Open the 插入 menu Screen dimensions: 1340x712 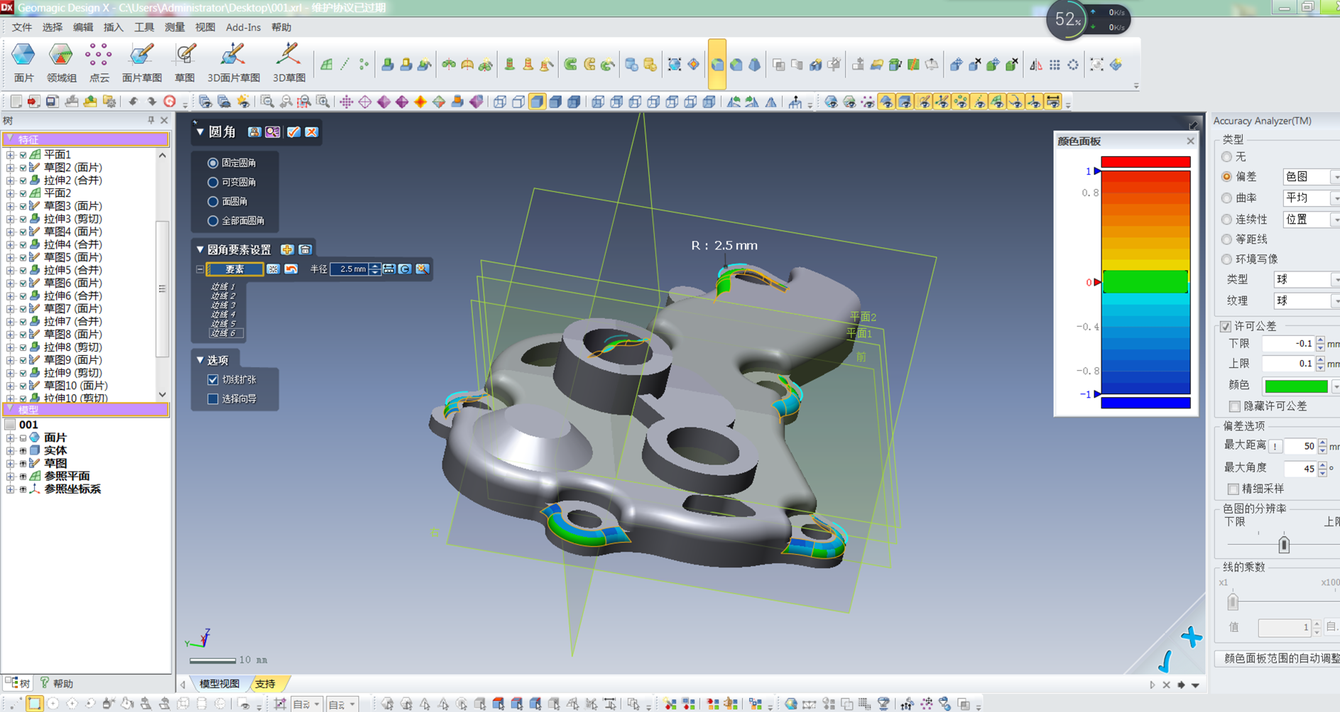coord(113,27)
